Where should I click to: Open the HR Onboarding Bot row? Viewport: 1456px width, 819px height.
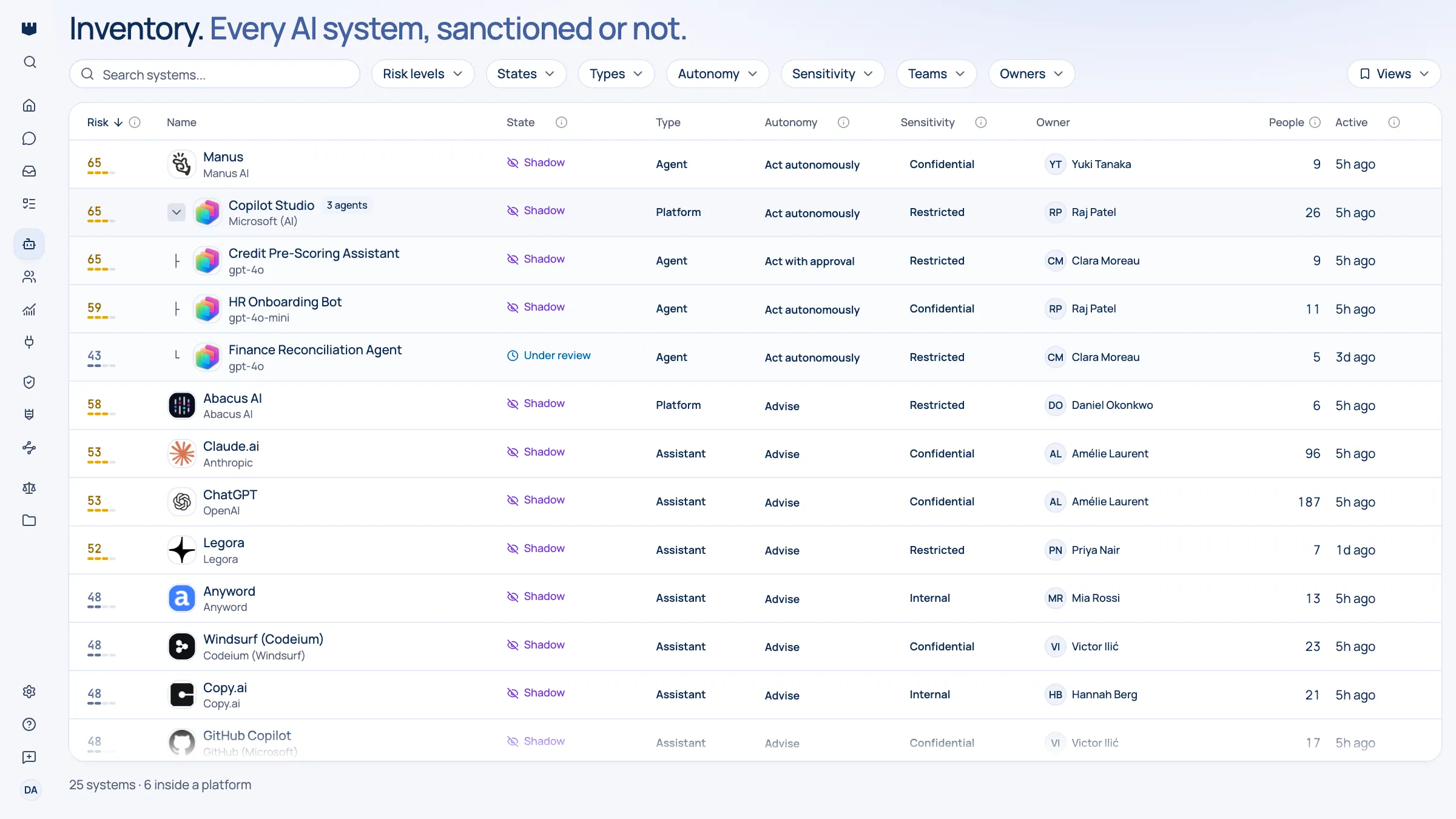coord(755,309)
